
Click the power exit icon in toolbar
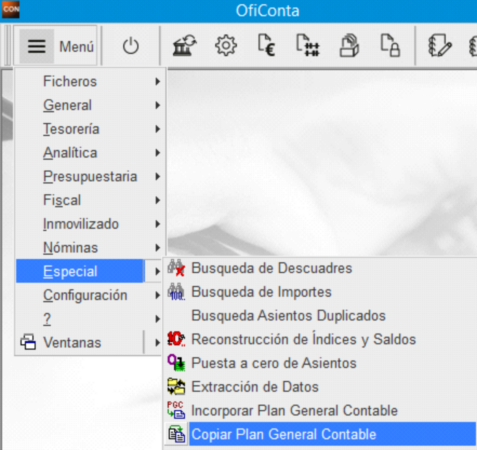click(x=131, y=46)
